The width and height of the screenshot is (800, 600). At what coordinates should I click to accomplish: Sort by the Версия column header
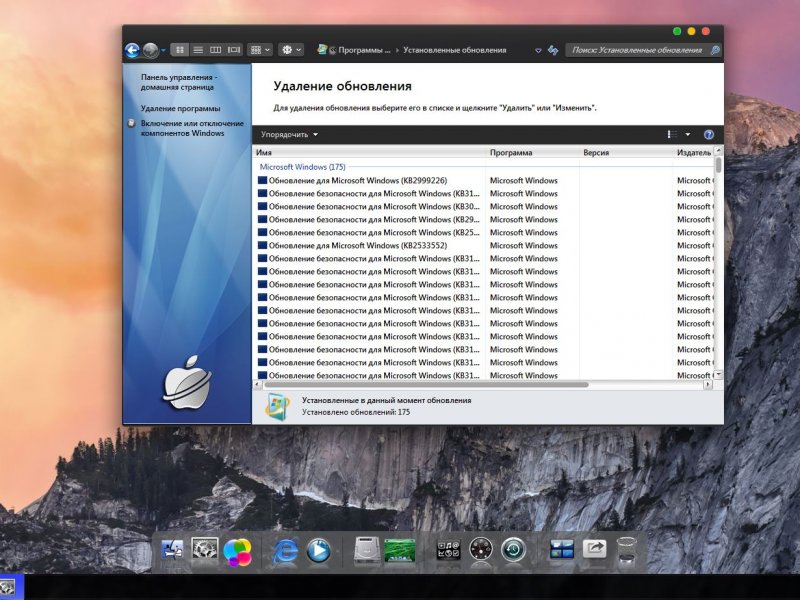[626, 152]
